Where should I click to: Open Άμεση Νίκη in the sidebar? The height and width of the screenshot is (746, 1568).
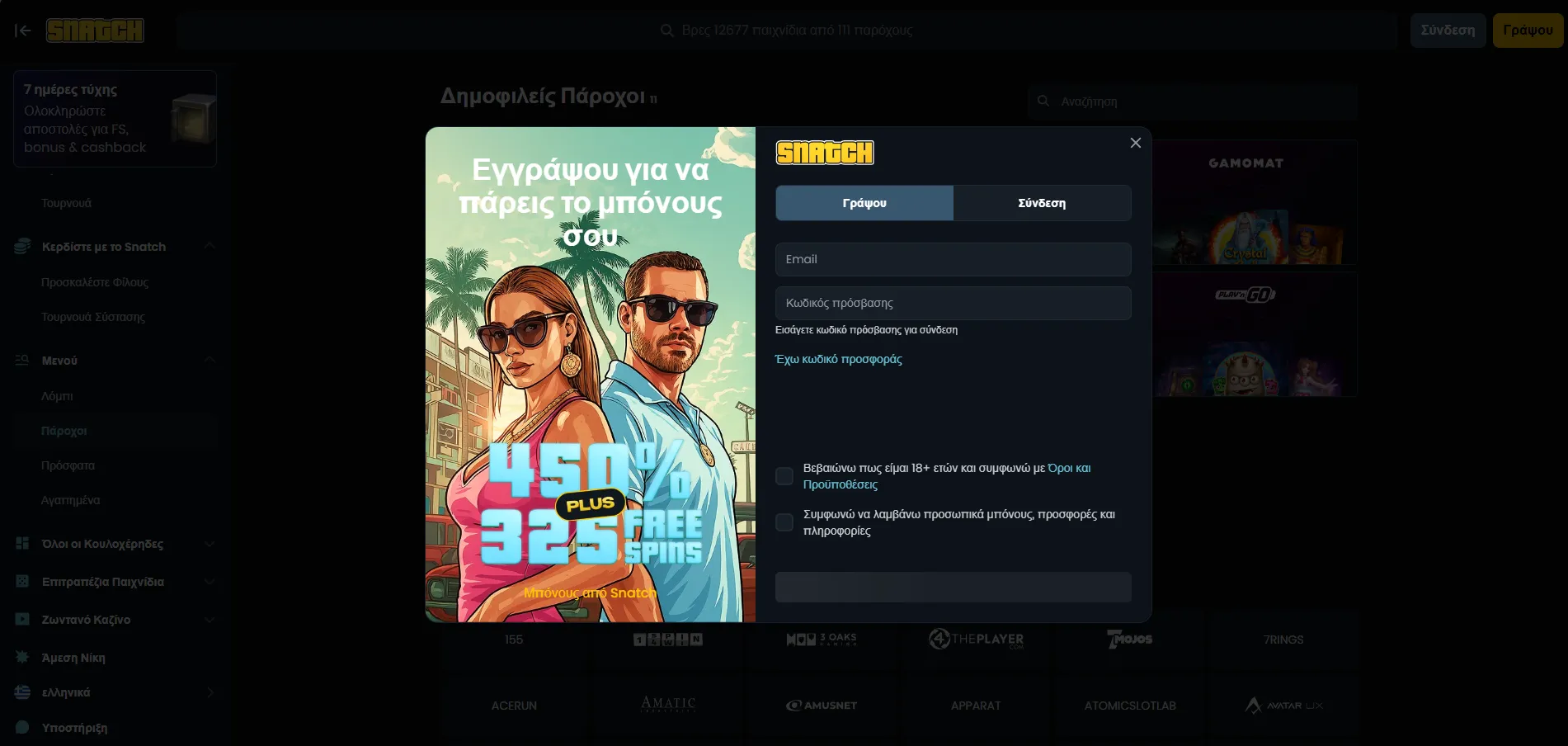coord(73,658)
